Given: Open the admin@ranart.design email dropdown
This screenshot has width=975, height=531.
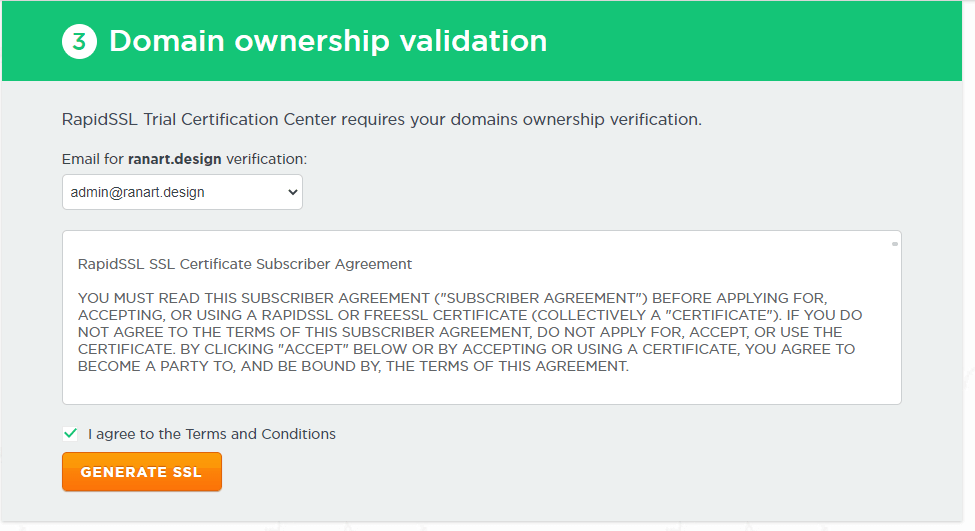Looking at the screenshot, I should pyautogui.click(x=182, y=192).
